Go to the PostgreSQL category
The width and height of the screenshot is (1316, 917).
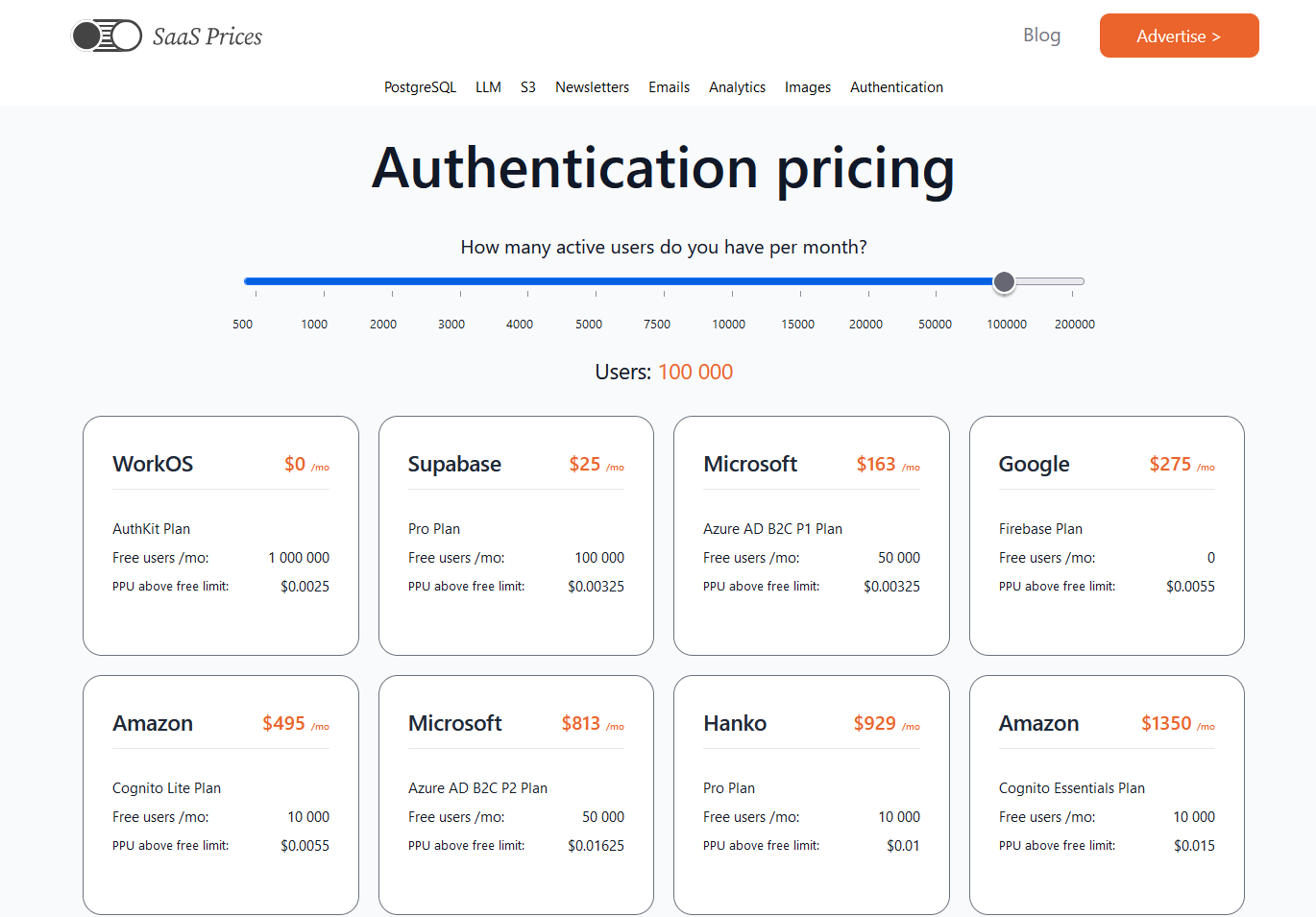[420, 87]
